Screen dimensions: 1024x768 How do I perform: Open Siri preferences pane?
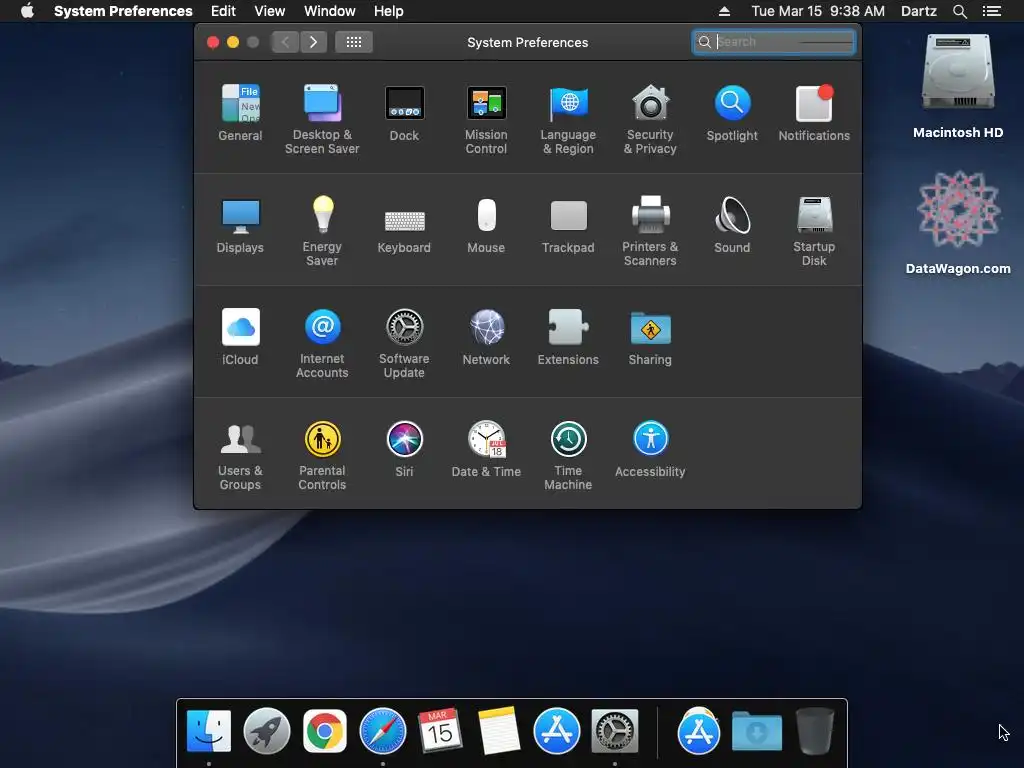[404, 449]
